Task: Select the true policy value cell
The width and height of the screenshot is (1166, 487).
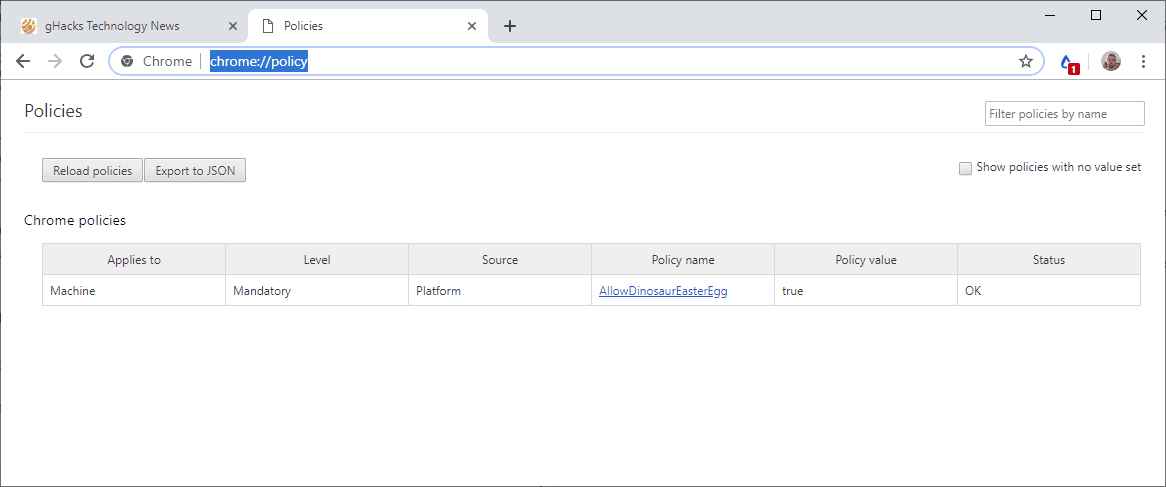Action: pyautogui.click(x=866, y=291)
